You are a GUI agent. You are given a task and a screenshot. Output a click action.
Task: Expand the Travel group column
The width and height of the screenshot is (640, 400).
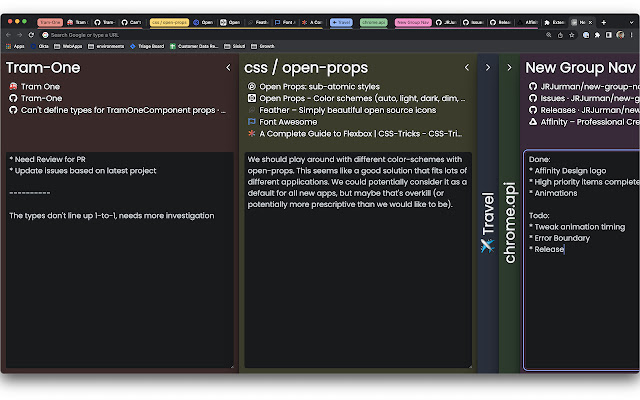[x=487, y=68]
